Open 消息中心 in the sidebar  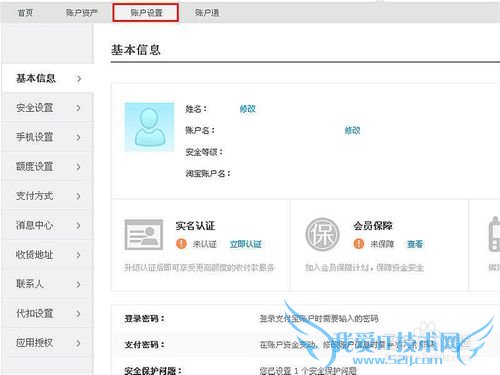47,226
